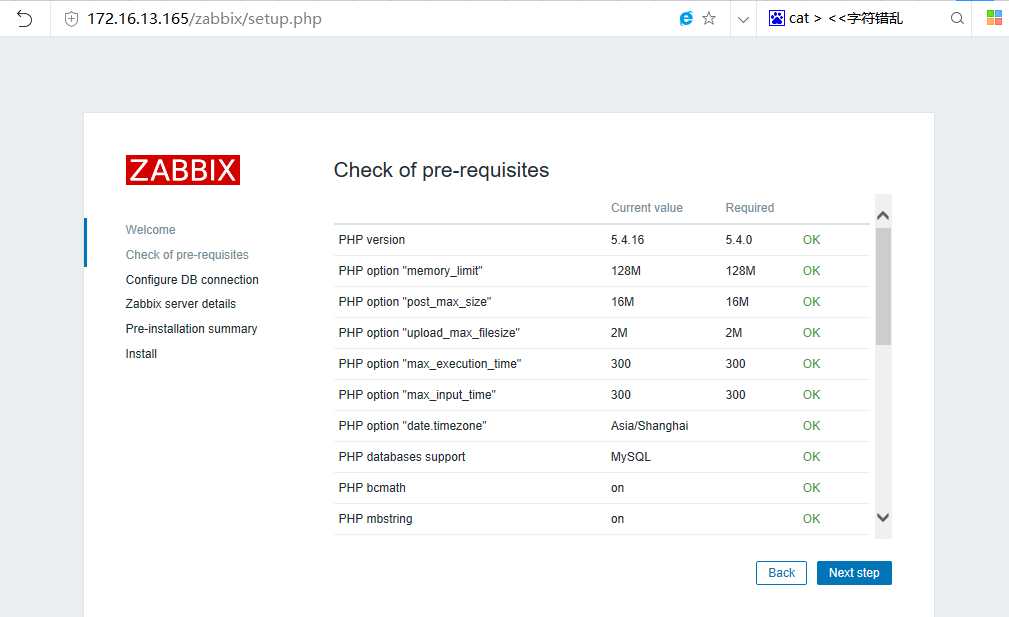Select the Welcome setup step

(150, 230)
